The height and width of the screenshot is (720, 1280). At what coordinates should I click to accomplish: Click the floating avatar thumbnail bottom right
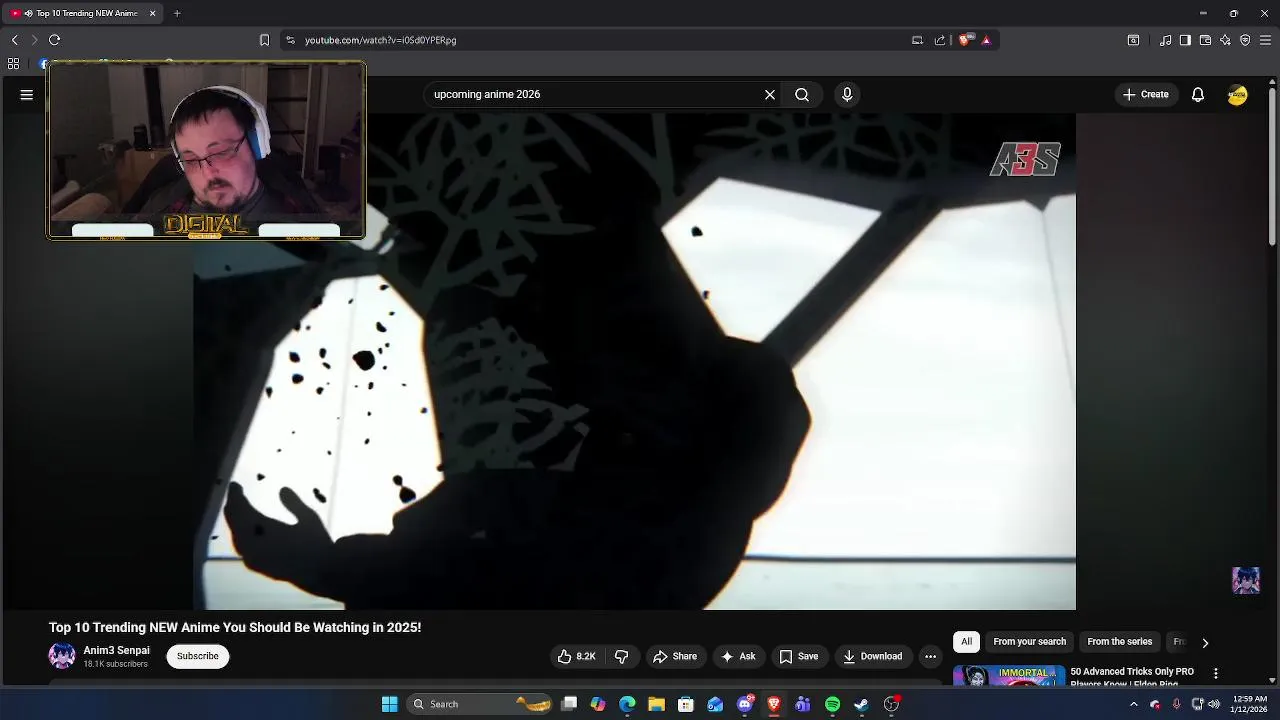[x=1246, y=580]
